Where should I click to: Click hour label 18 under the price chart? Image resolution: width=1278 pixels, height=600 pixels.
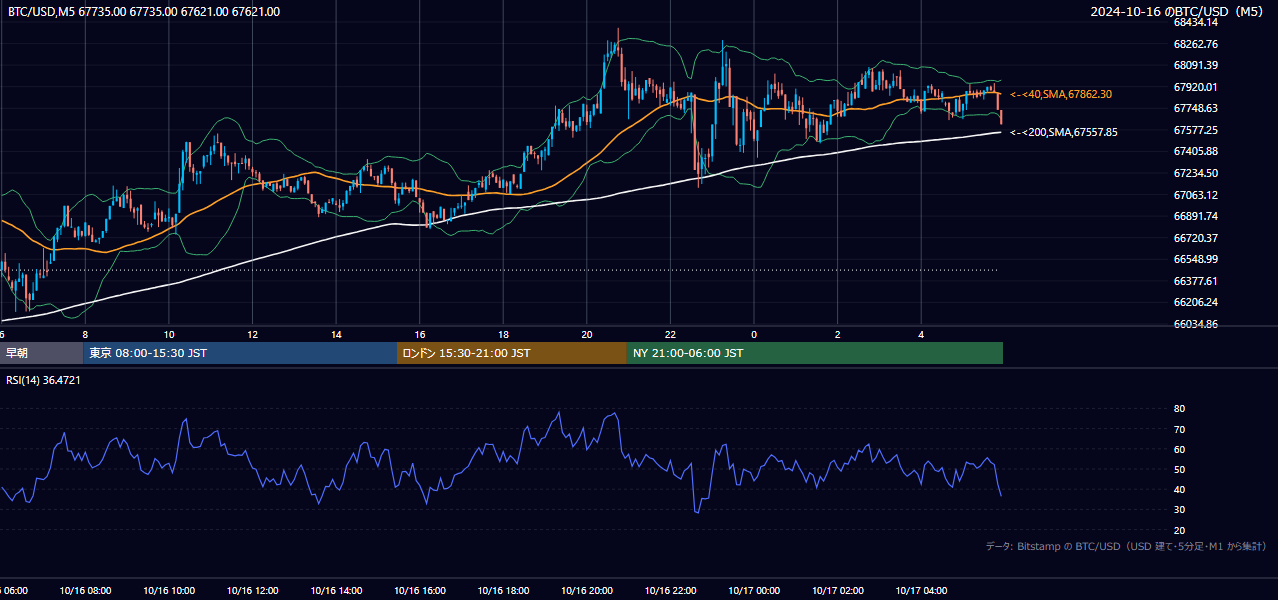coord(504,334)
